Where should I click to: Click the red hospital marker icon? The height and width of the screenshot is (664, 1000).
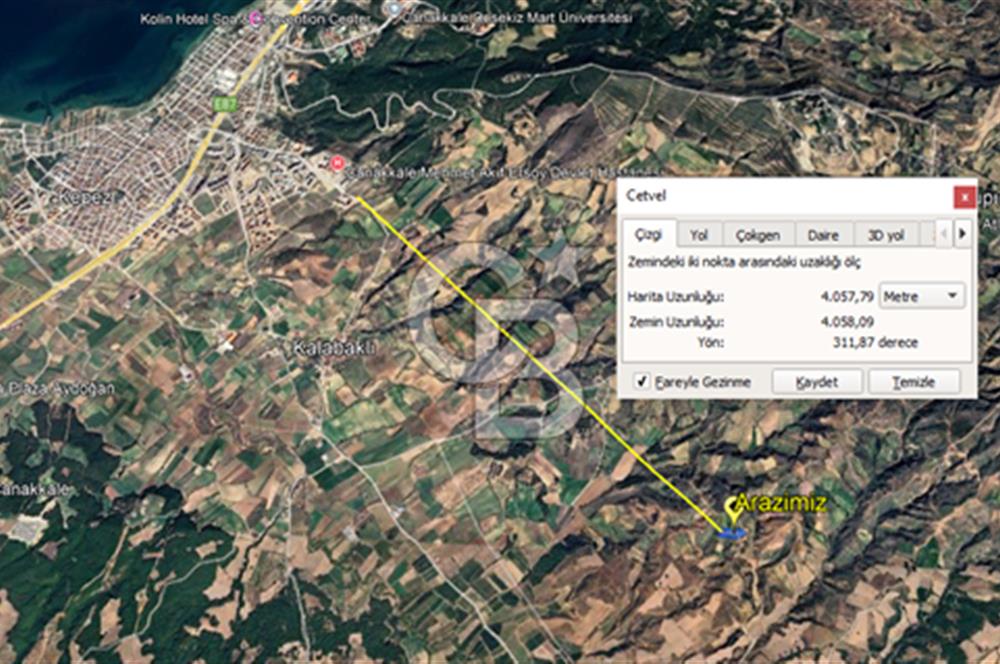[x=337, y=163]
